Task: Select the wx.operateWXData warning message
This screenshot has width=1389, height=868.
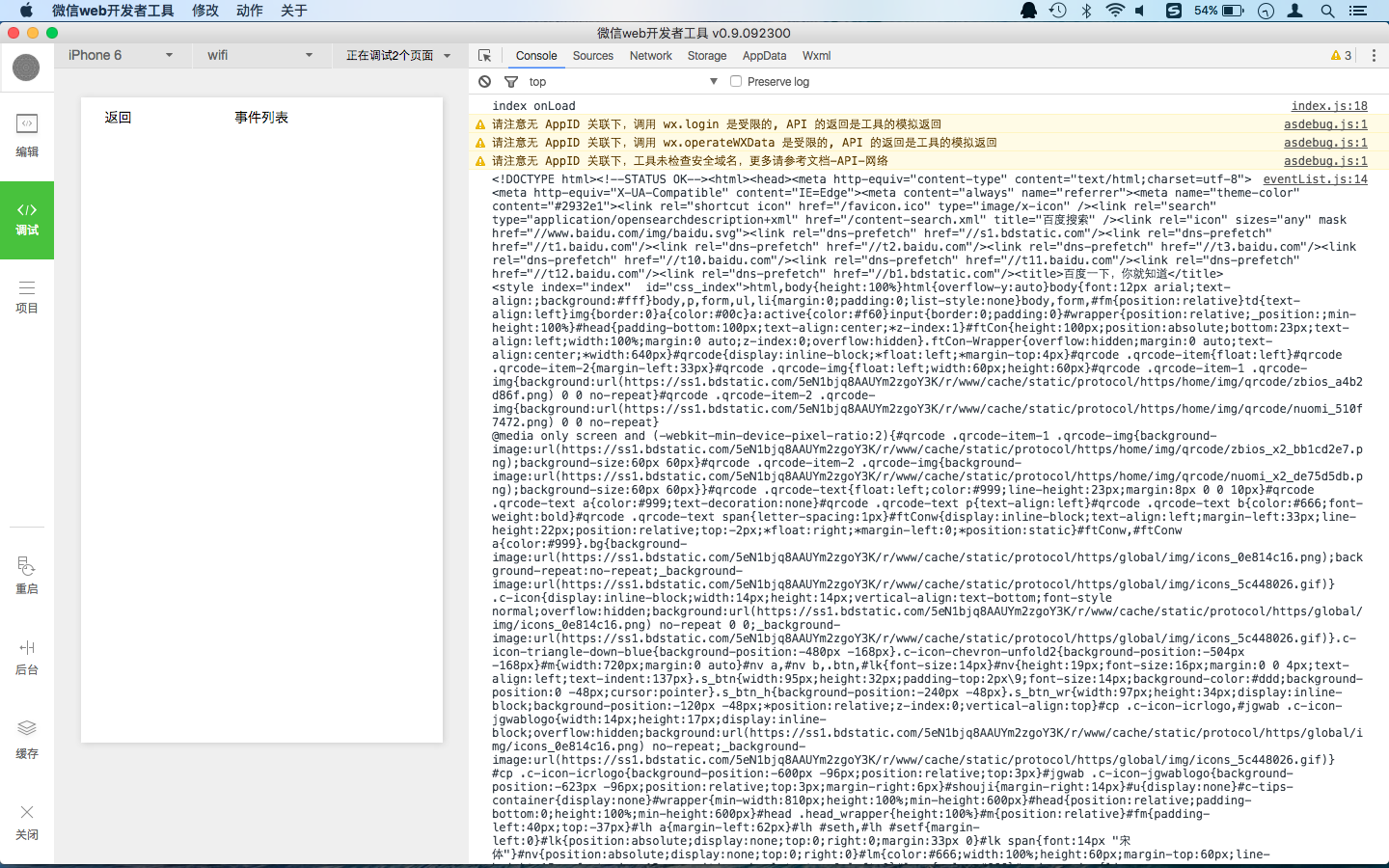Action: tap(745, 143)
